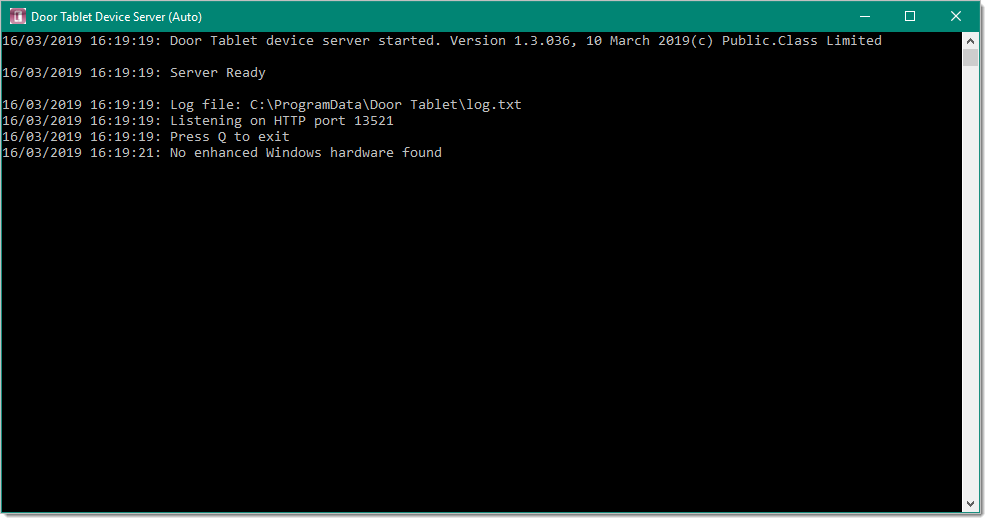The image size is (989, 522).
Task: Click the scrollbar up arrow
Action: (x=970, y=41)
